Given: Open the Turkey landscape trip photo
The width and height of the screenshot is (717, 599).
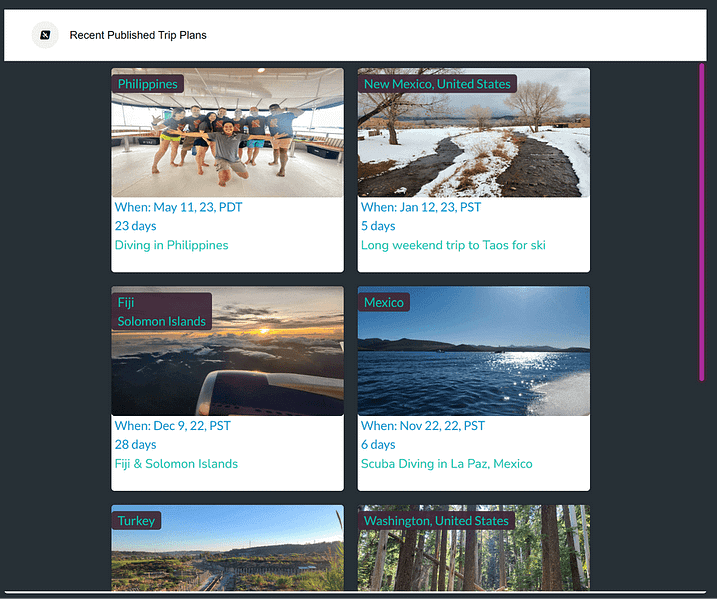Looking at the screenshot, I should coord(227,548).
